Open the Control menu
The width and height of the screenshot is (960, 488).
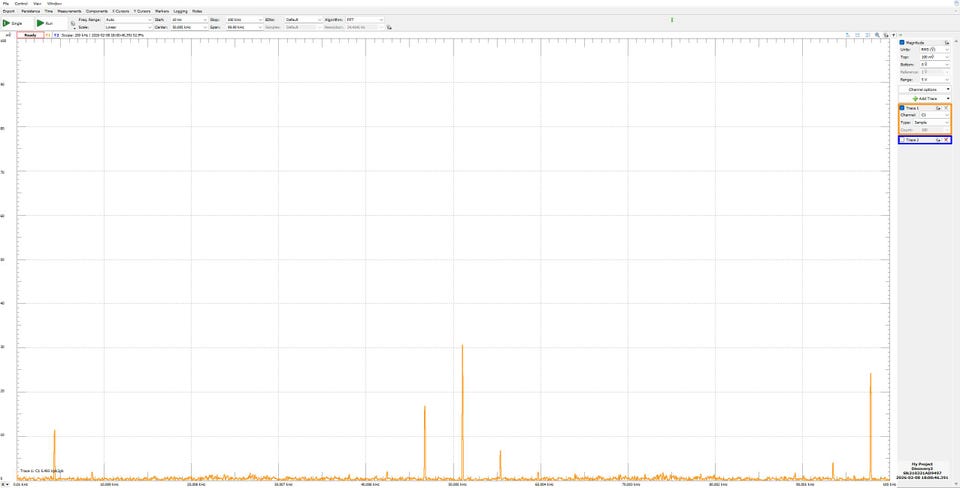pos(21,4)
